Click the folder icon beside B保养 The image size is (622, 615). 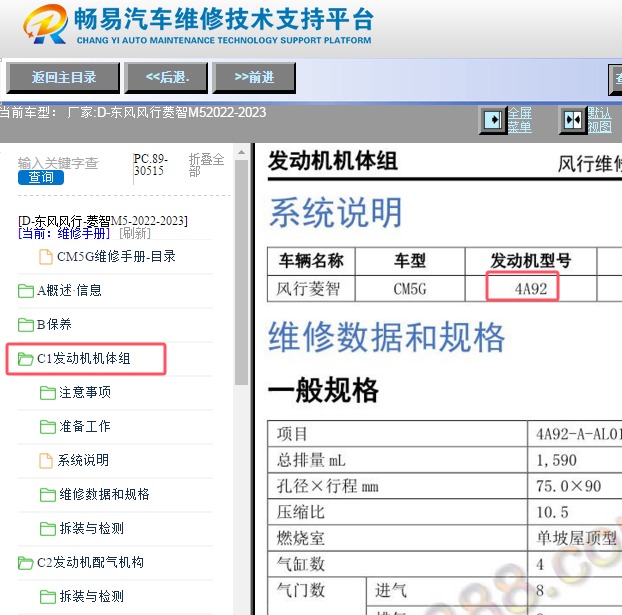(26, 325)
